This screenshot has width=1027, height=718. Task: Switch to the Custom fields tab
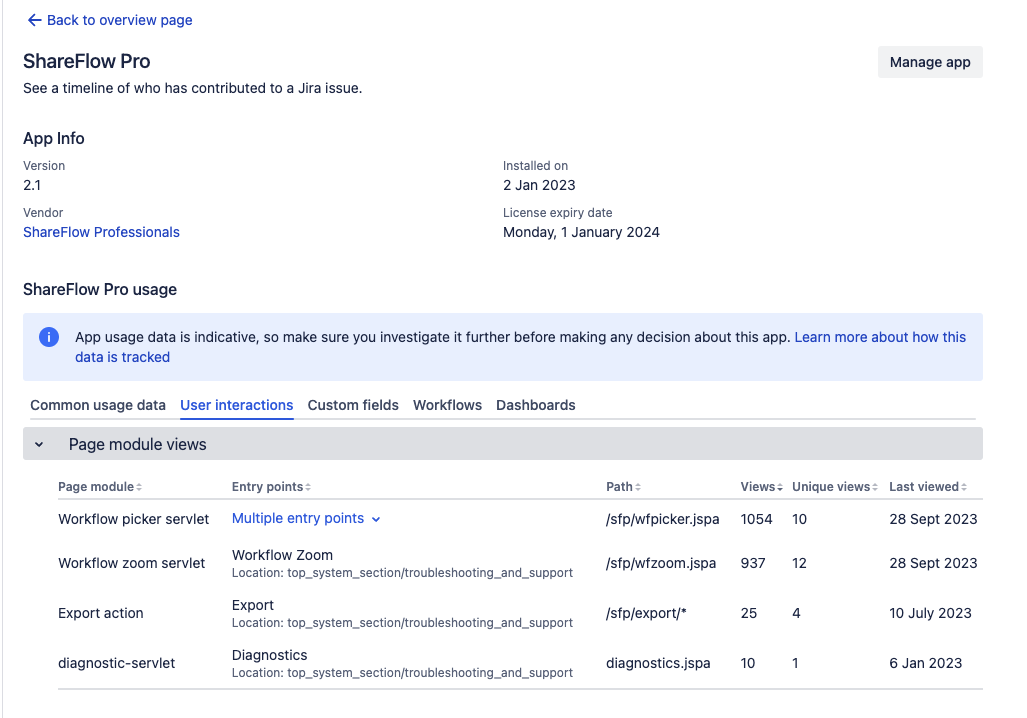tap(352, 405)
